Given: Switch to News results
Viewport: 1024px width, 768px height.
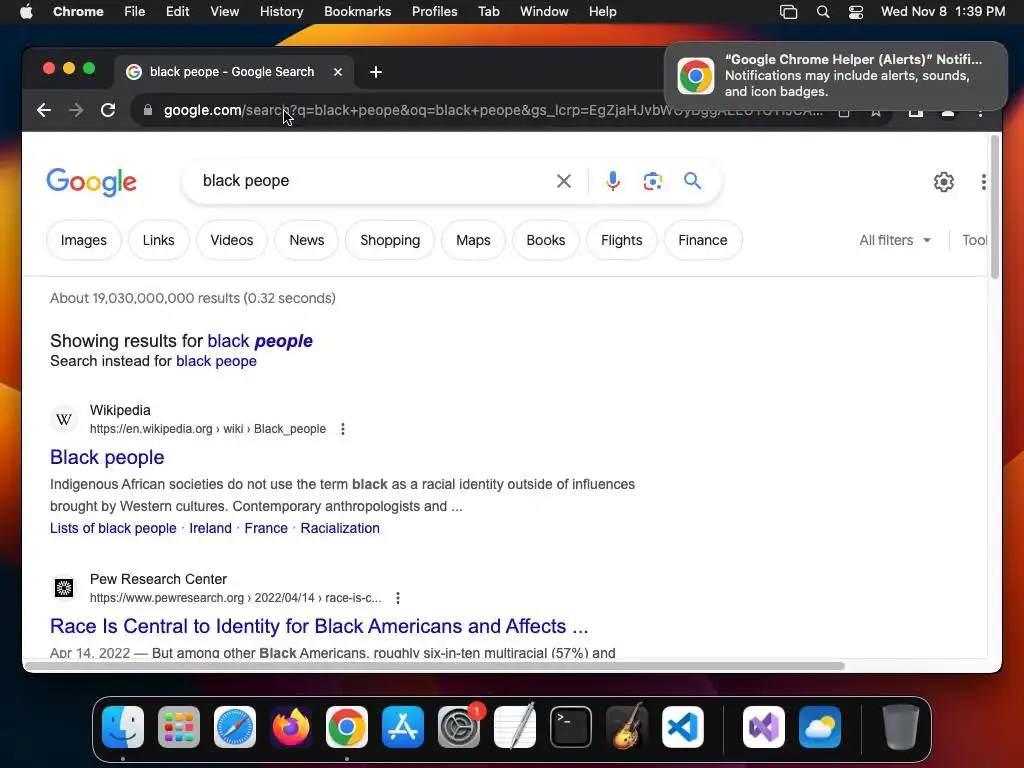Looking at the screenshot, I should tap(307, 240).
